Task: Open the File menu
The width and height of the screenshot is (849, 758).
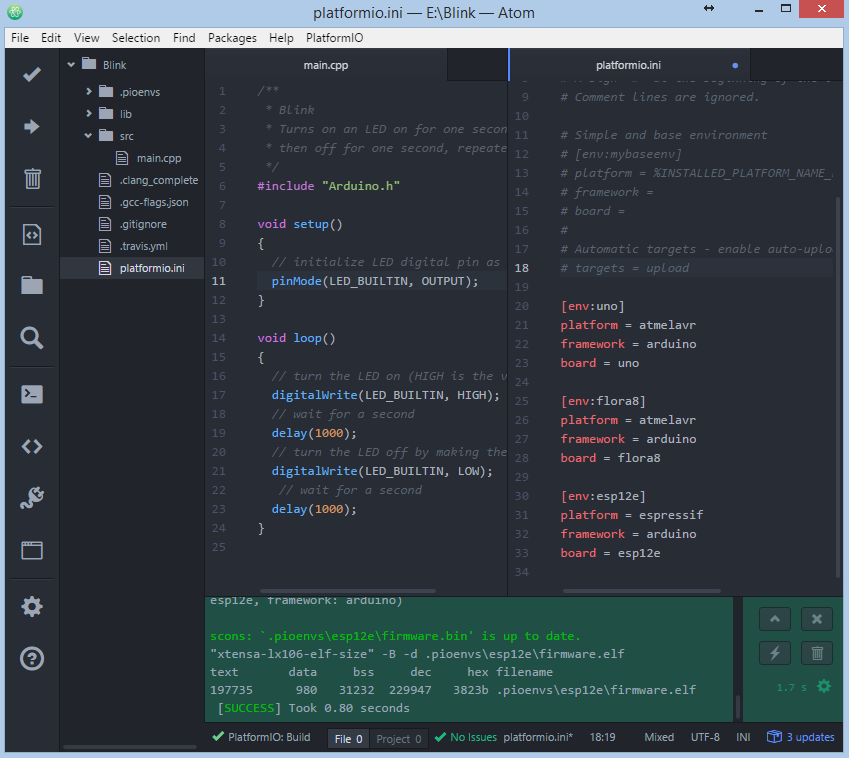Action: pos(20,38)
